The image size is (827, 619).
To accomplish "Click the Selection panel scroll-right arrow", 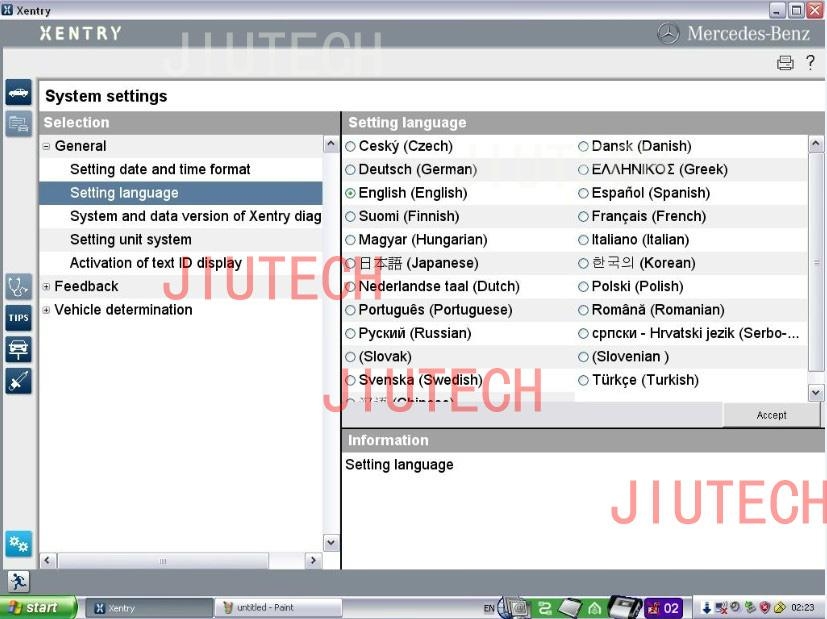I will pyautogui.click(x=313, y=560).
